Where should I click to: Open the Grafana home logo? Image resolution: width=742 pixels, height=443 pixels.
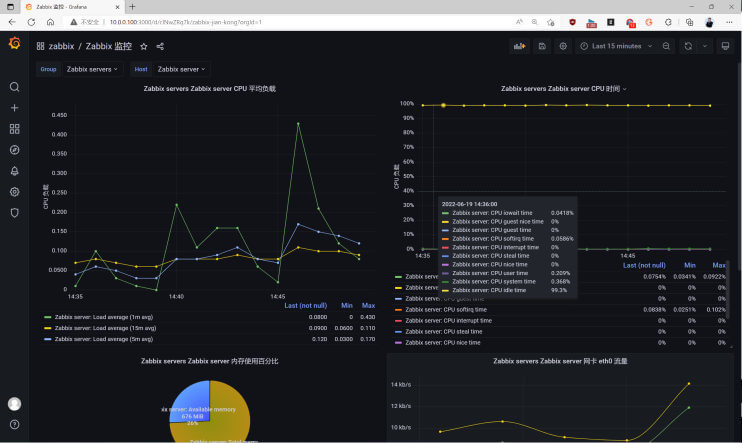click(x=15, y=44)
